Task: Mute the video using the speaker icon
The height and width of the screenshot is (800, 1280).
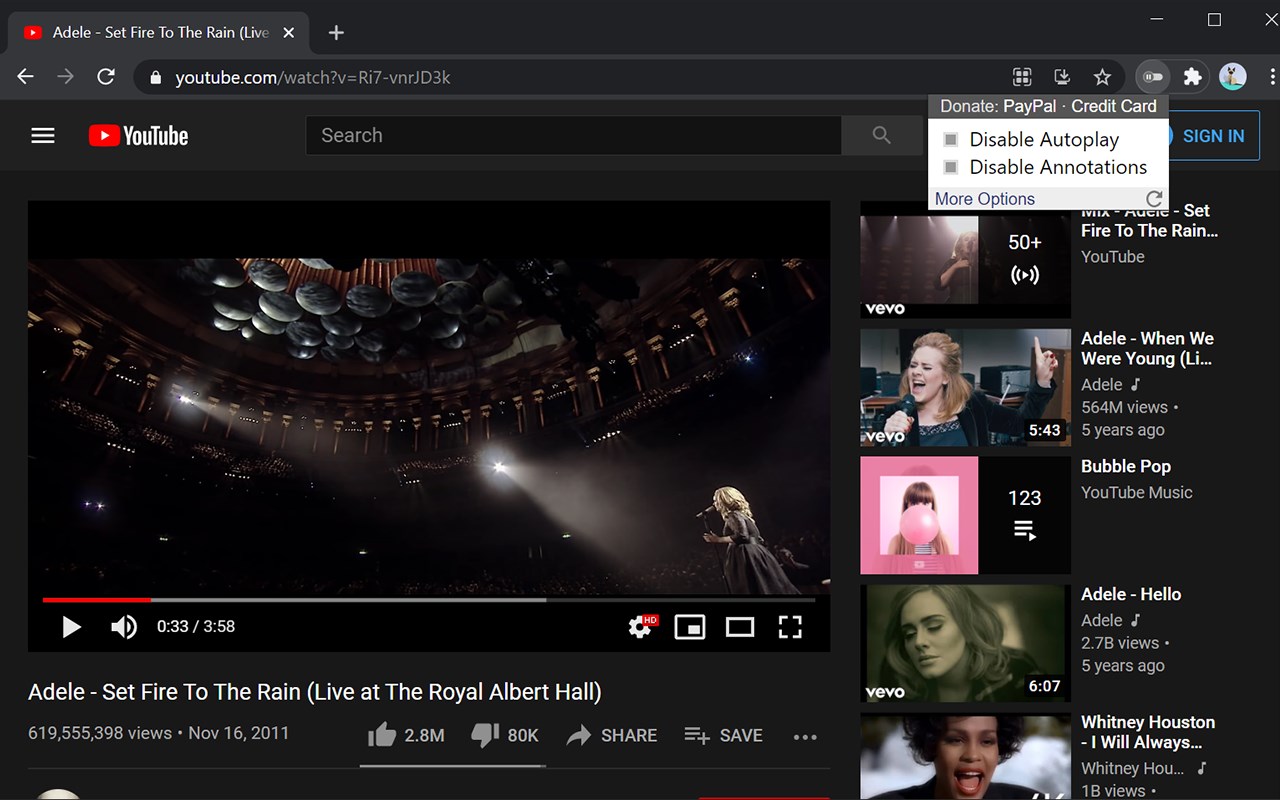Action: click(x=124, y=627)
